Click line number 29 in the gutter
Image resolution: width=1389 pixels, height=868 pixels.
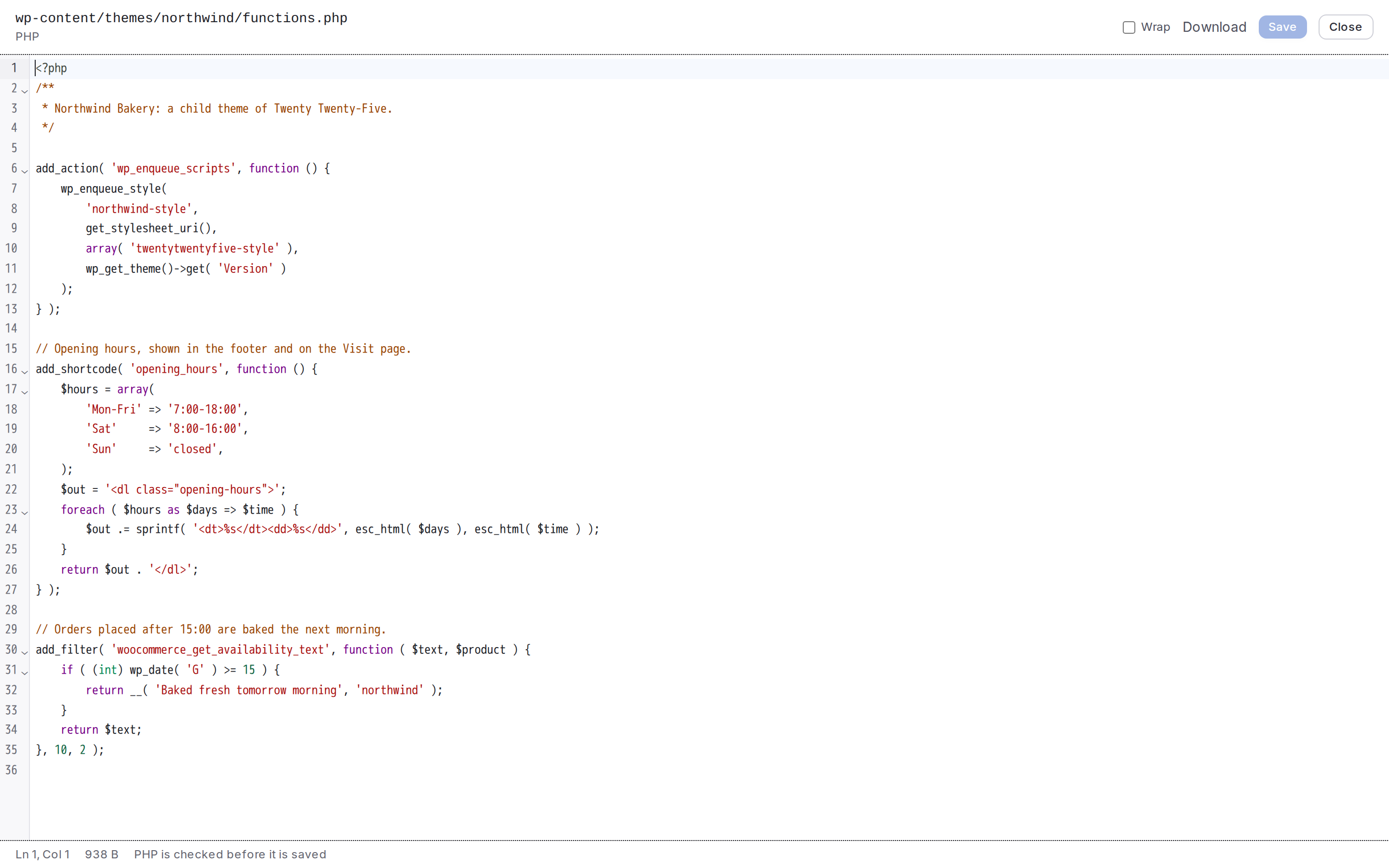12,629
